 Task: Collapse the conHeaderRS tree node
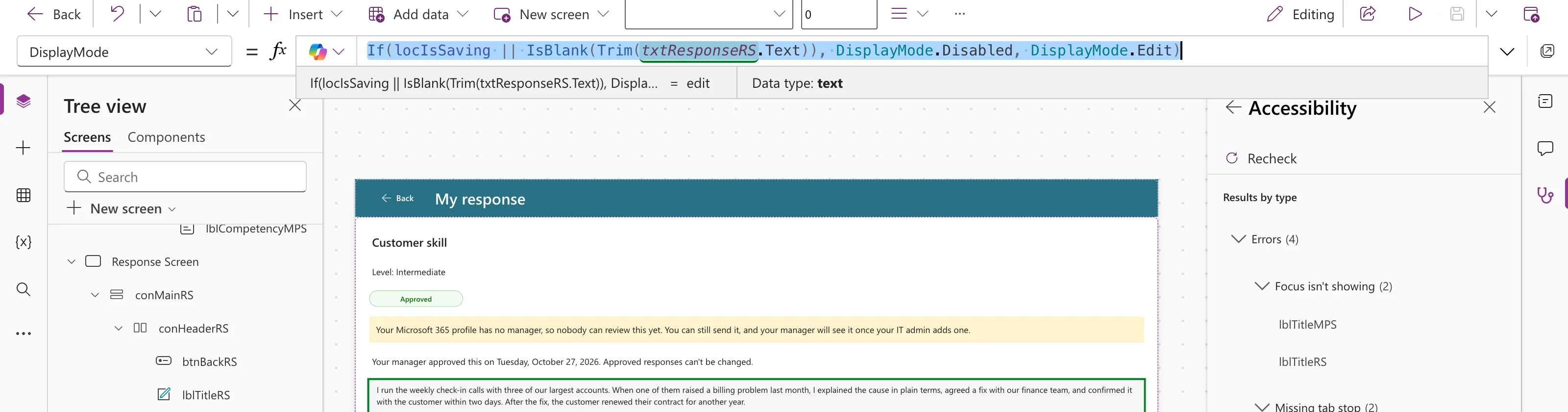point(118,329)
